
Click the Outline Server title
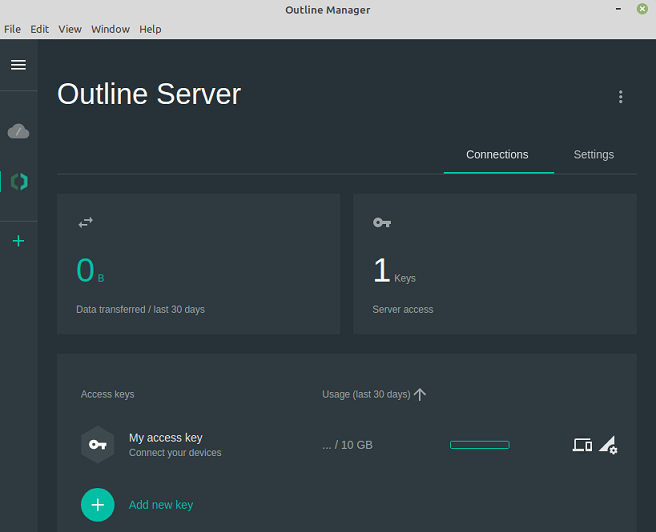(149, 94)
